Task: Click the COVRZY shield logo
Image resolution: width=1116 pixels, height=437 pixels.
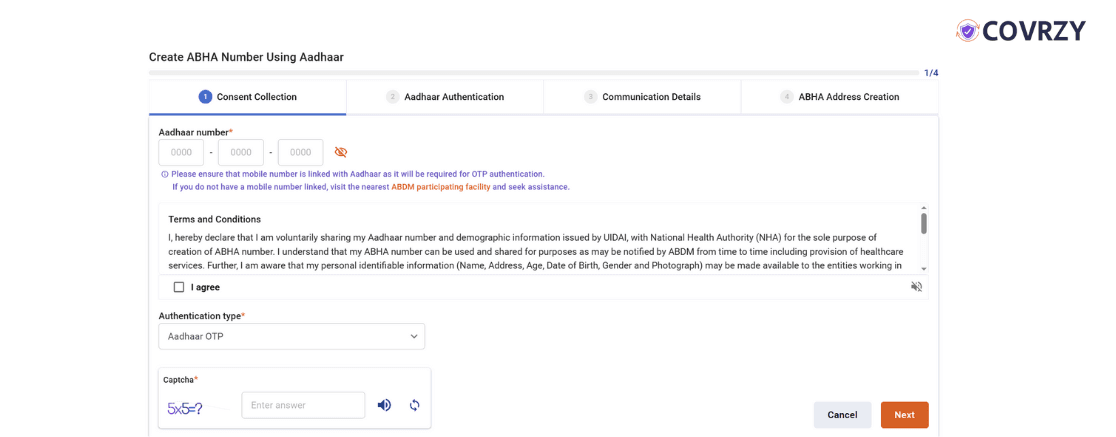Action: coord(967,31)
